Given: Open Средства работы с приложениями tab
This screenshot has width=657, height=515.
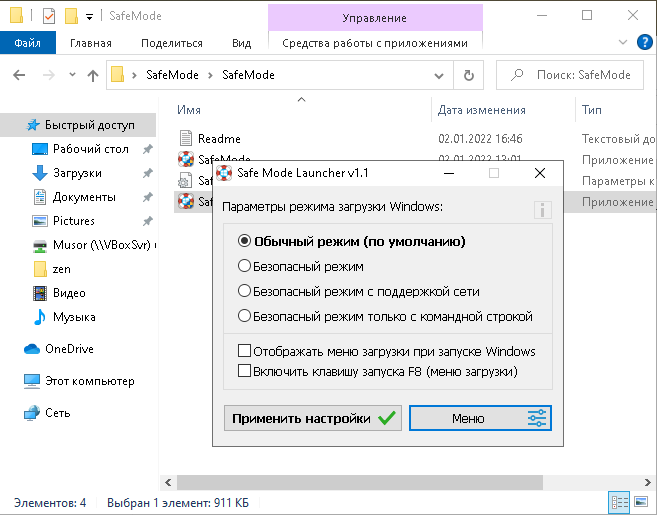Looking at the screenshot, I should pos(375,43).
